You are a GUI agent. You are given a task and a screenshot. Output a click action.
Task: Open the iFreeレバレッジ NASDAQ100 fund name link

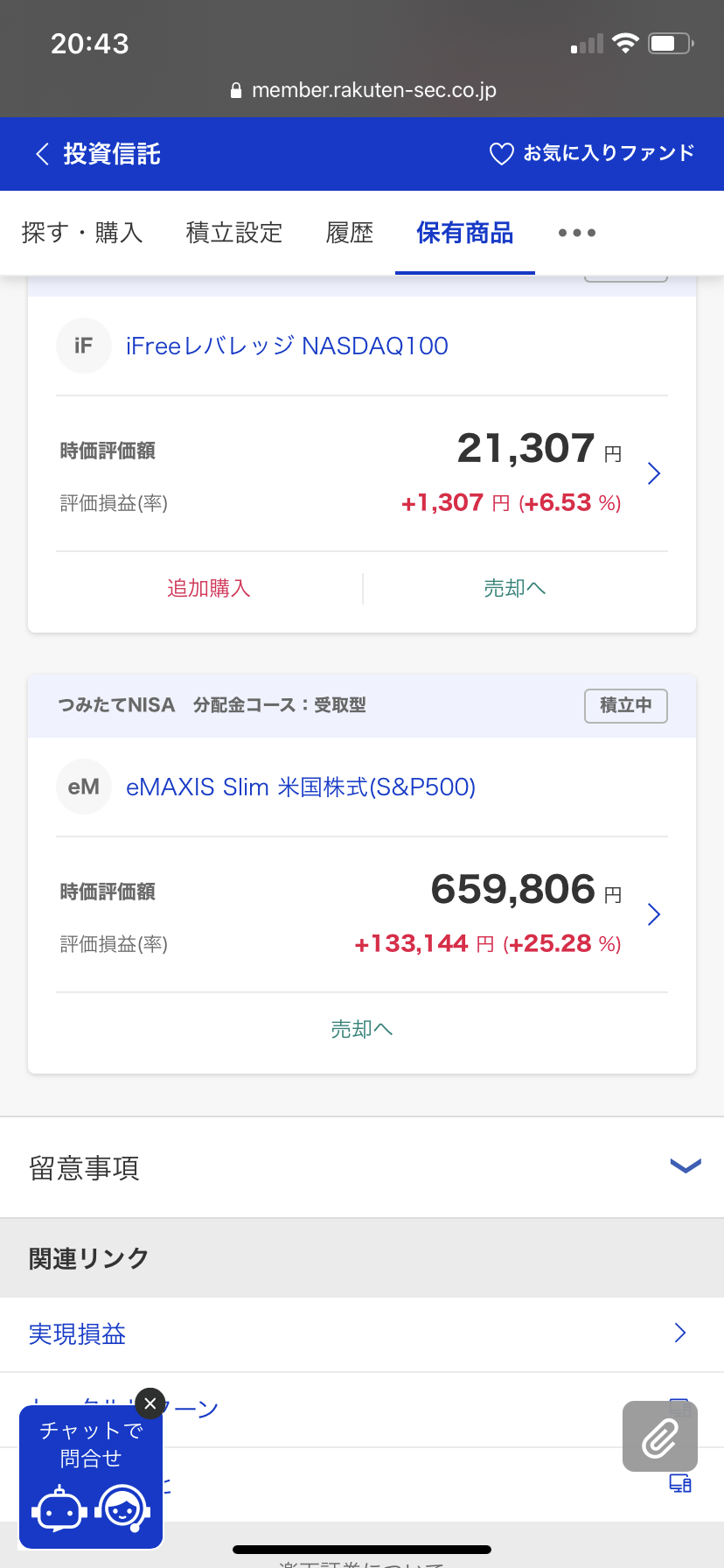click(287, 346)
